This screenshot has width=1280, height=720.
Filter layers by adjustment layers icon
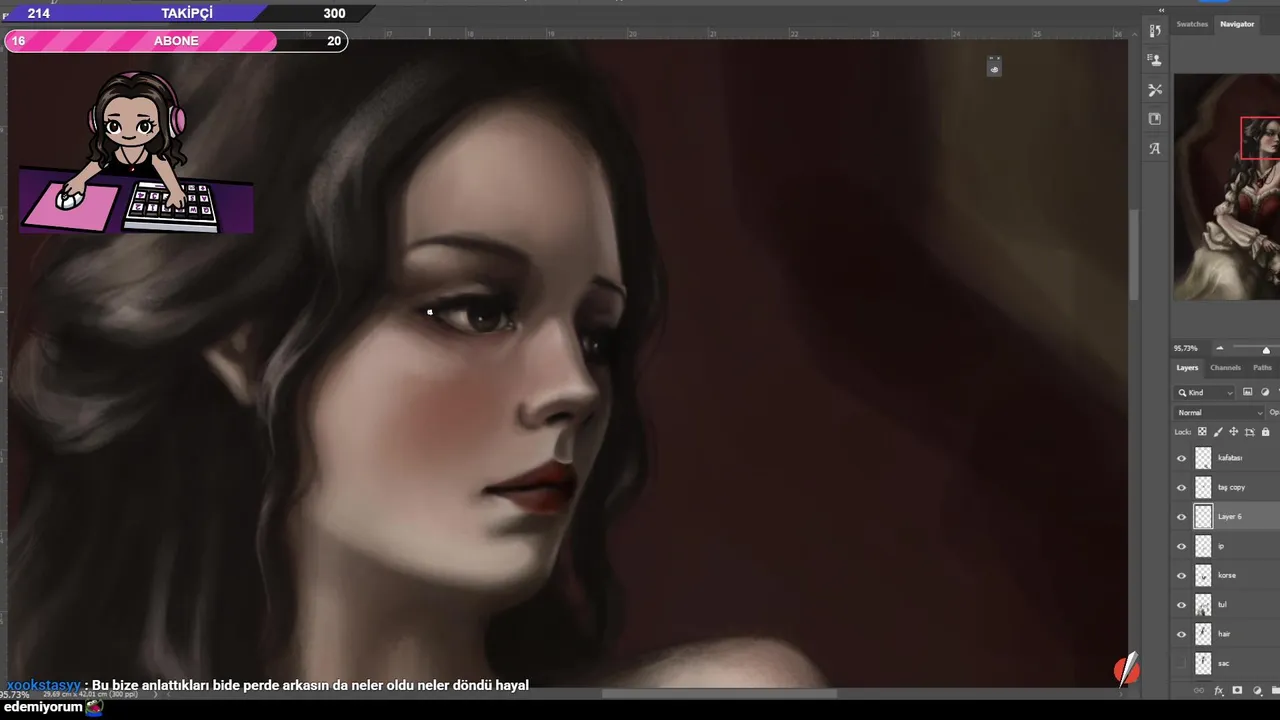point(1265,393)
